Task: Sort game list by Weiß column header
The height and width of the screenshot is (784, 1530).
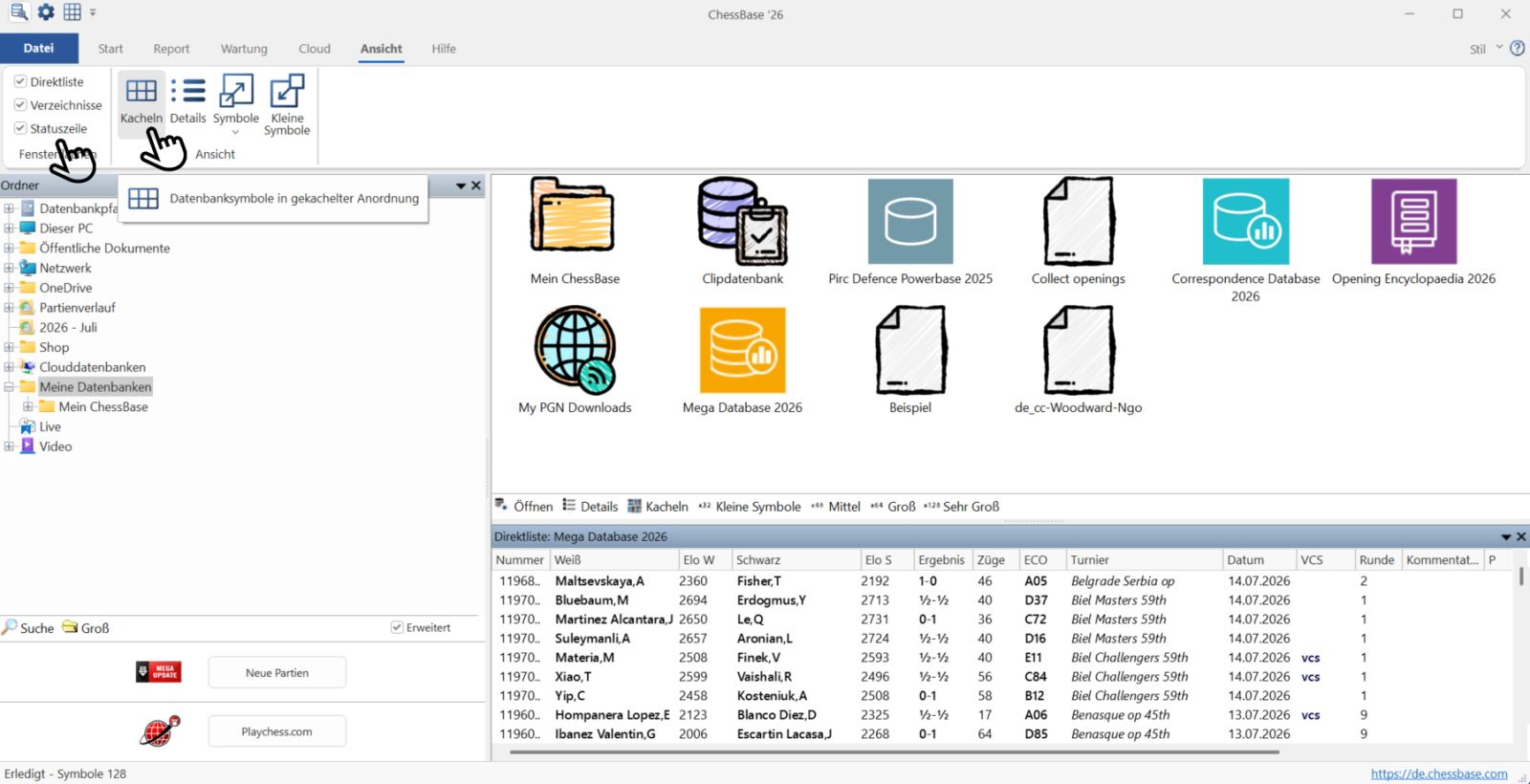Action: click(x=615, y=560)
